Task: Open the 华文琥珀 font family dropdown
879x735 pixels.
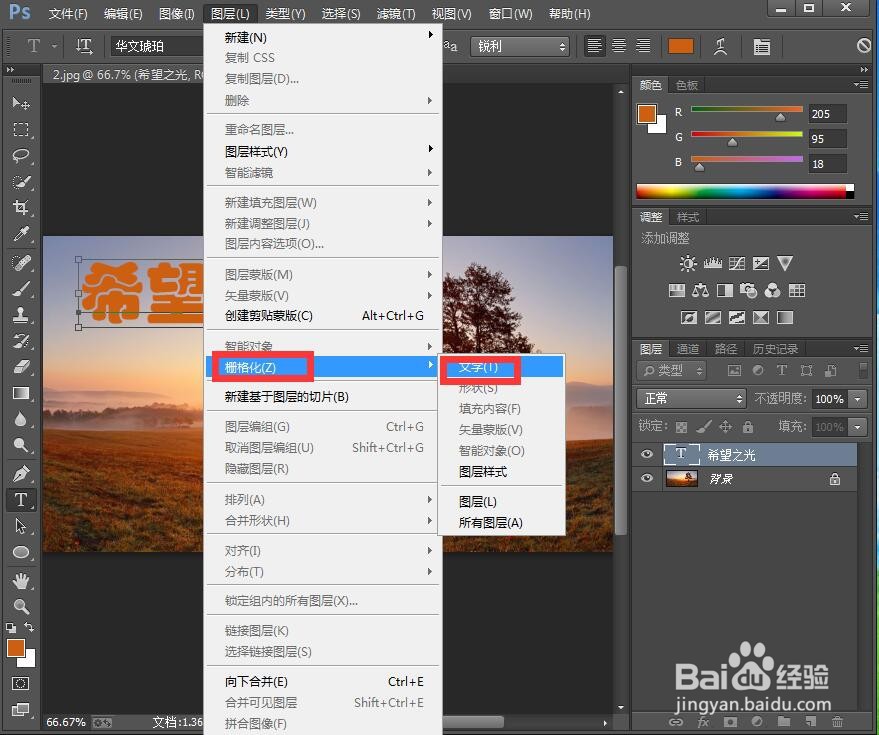Action: (155, 46)
